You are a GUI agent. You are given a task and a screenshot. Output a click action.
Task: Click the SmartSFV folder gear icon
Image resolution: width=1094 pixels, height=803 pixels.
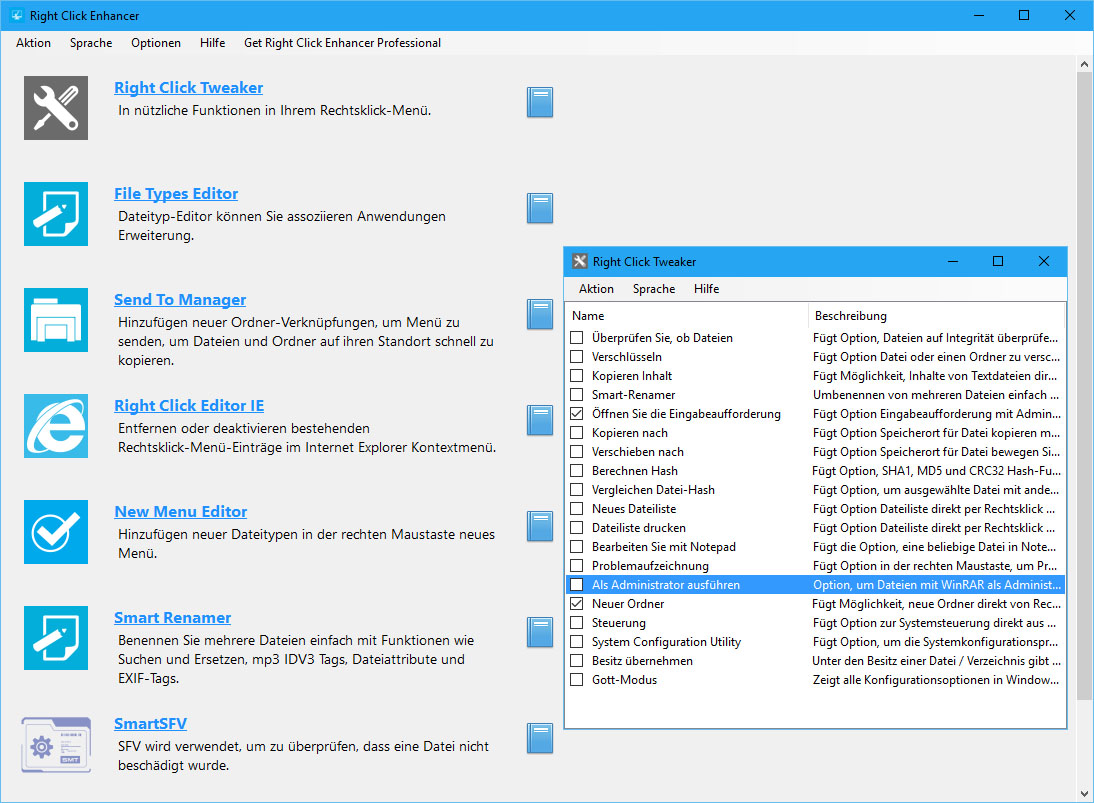(56, 744)
